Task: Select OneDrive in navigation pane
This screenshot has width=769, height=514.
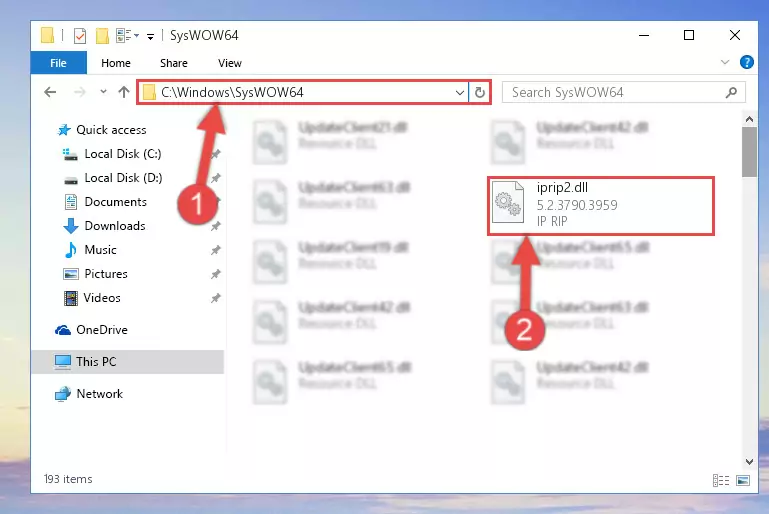Action: click(102, 330)
